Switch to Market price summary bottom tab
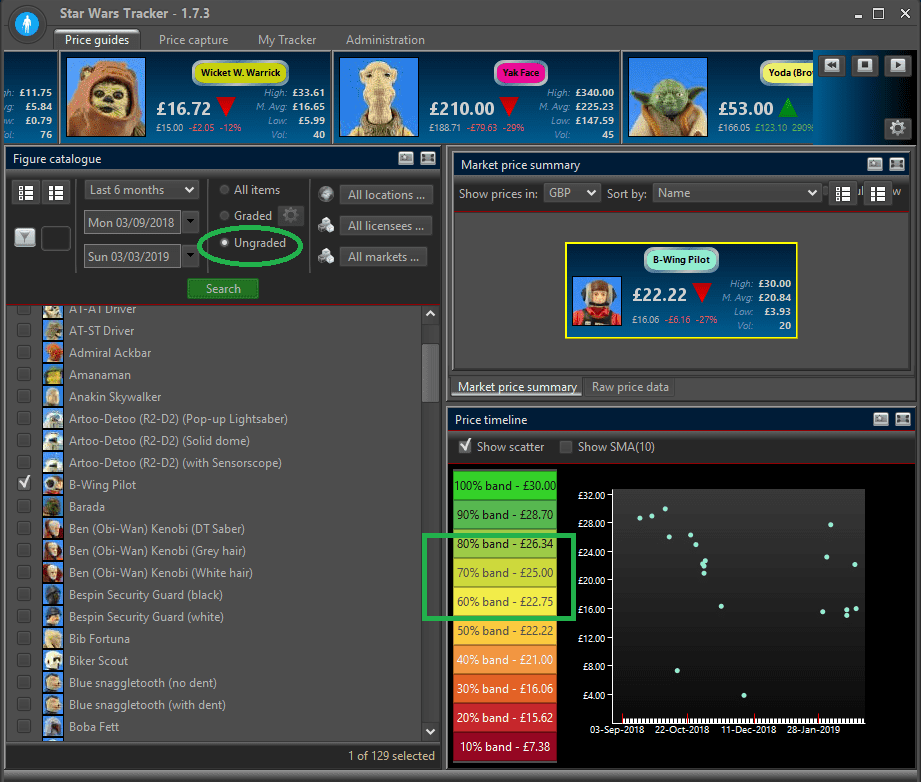 tap(517, 387)
